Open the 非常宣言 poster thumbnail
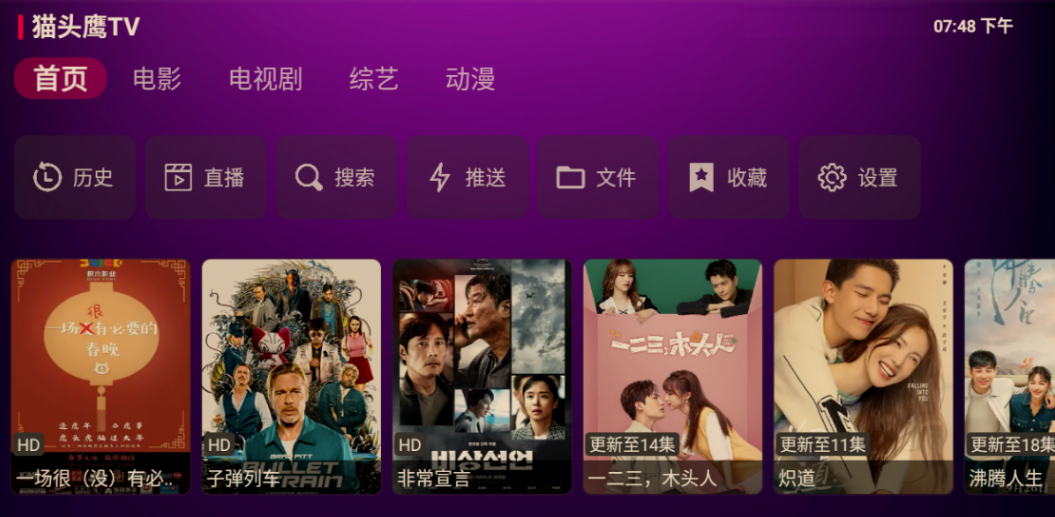 click(x=482, y=376)
